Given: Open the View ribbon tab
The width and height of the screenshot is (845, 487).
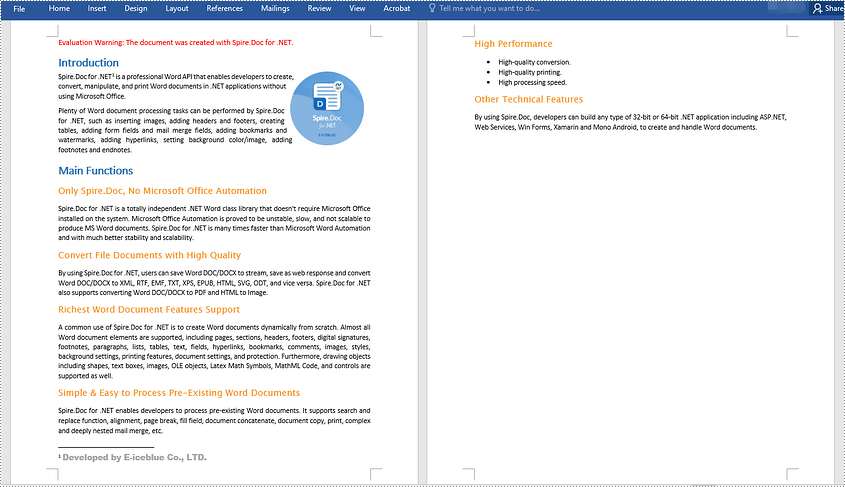Looking at the screenshot, I should tap(357, 9).
